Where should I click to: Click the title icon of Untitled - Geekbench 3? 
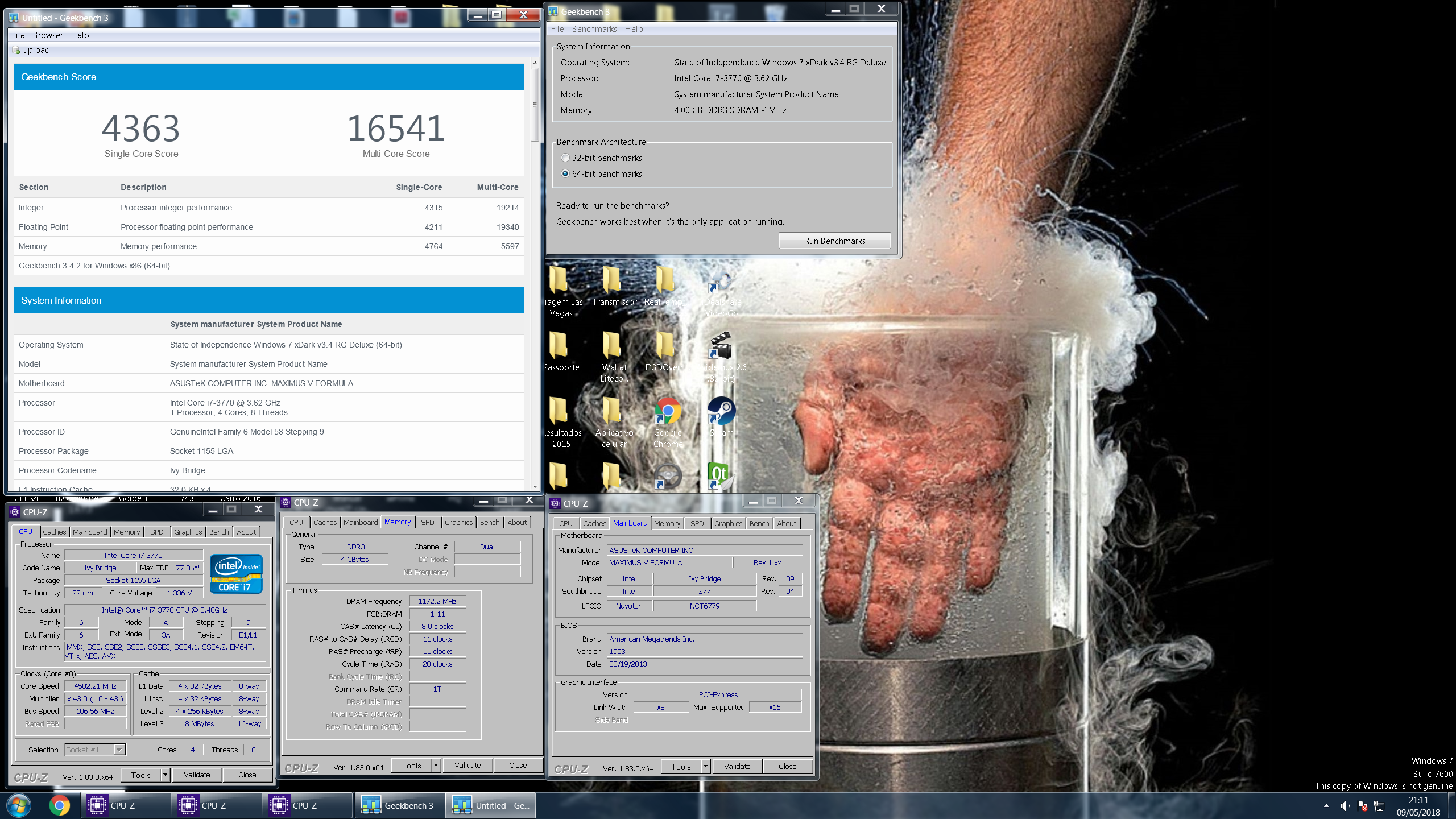(x=14, y=18)
